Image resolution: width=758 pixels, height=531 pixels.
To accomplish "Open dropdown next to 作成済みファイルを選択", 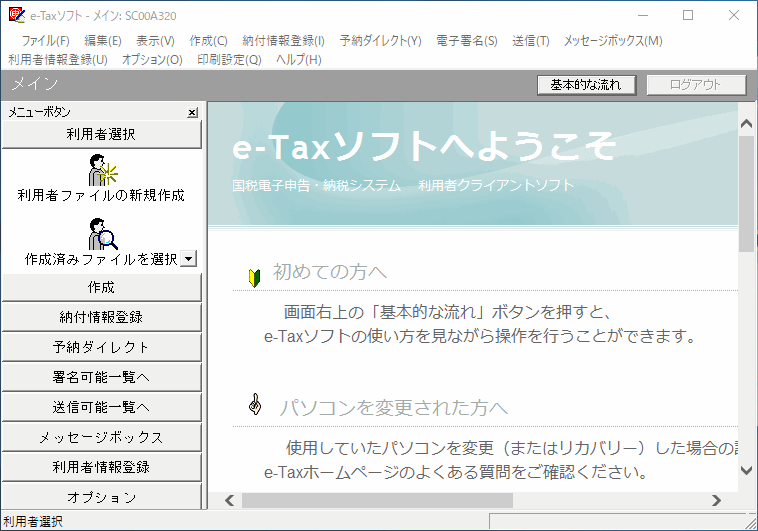I will pyautogui.click(x=189, y=259).
